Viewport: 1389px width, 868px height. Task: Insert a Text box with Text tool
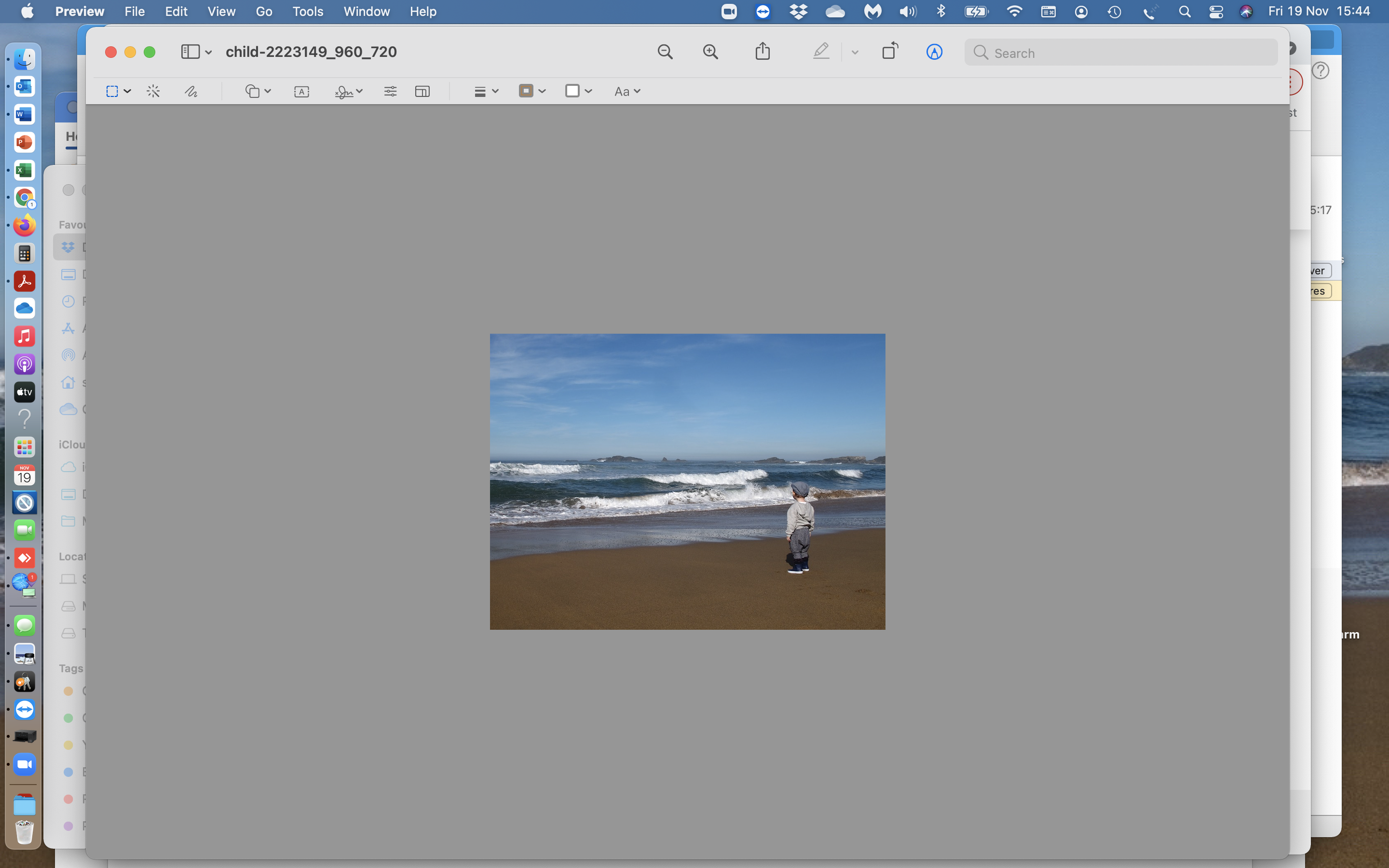301,92
